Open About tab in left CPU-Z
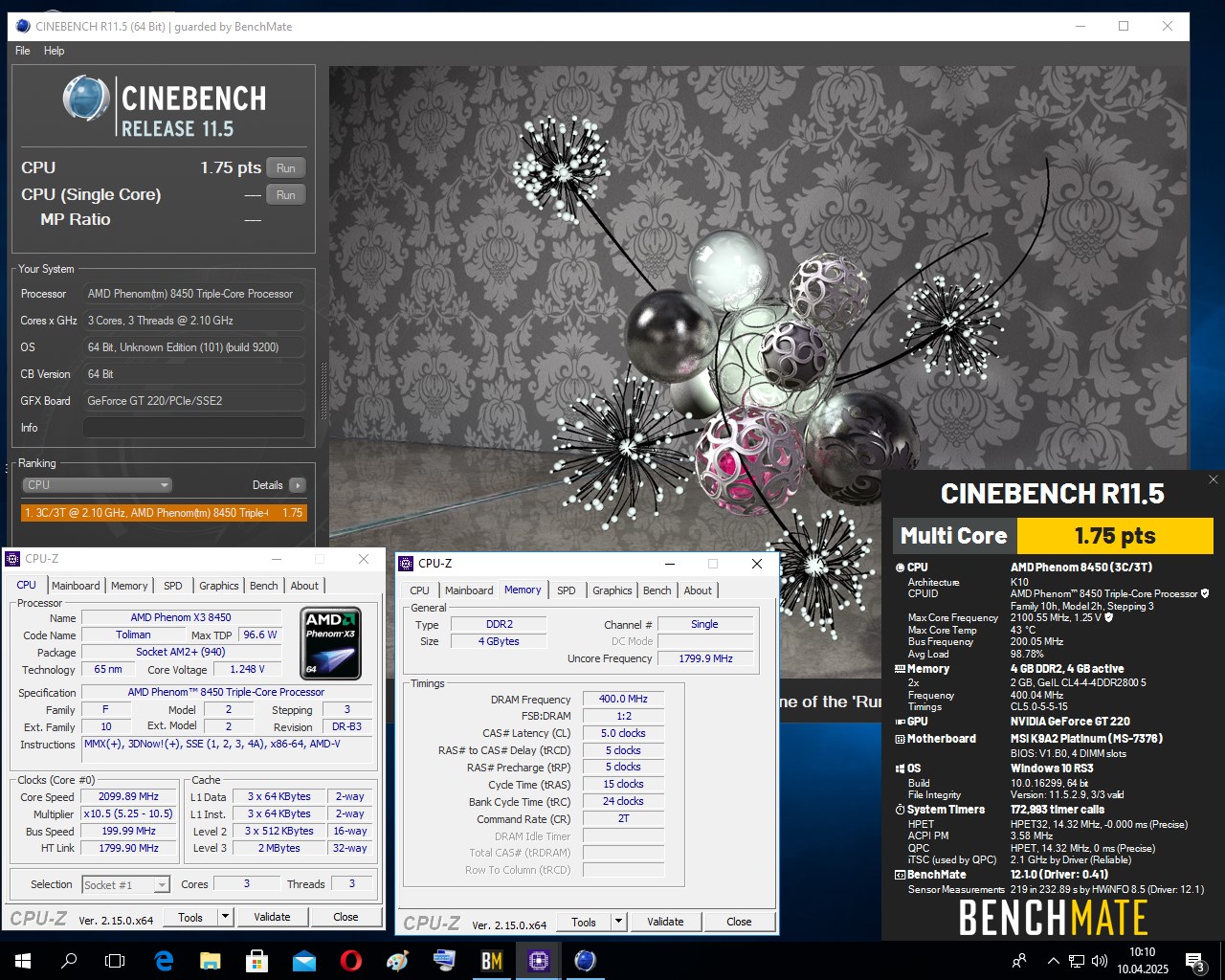1225x980 pixels. (x=304, y=586)
